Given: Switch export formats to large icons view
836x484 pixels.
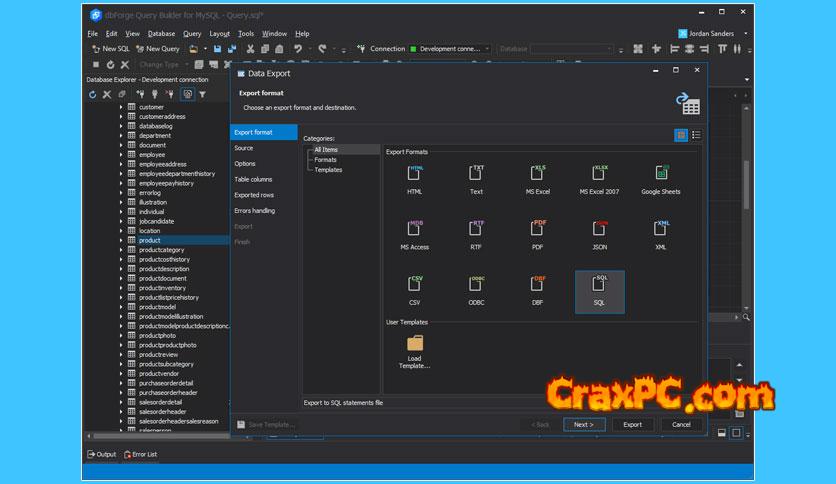Looking at the screenshot, I should pos(681,135).
